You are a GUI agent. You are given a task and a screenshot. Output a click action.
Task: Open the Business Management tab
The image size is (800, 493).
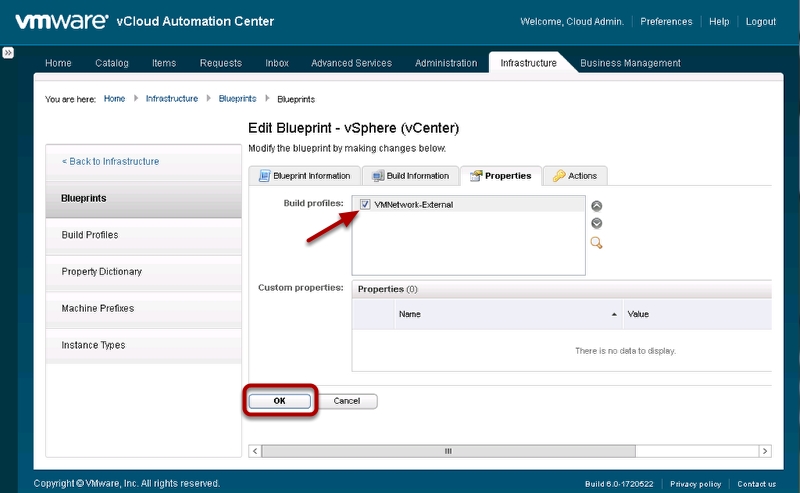click(630, 63)
